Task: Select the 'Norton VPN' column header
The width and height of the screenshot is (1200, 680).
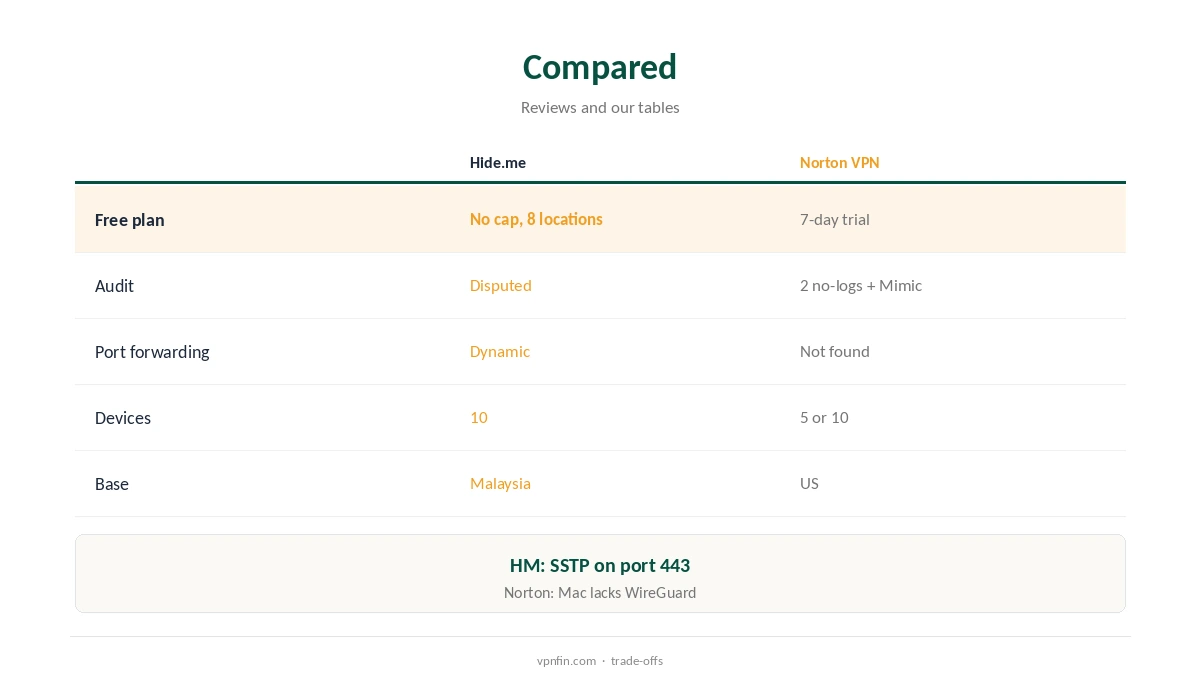Action: coord(840,162)
